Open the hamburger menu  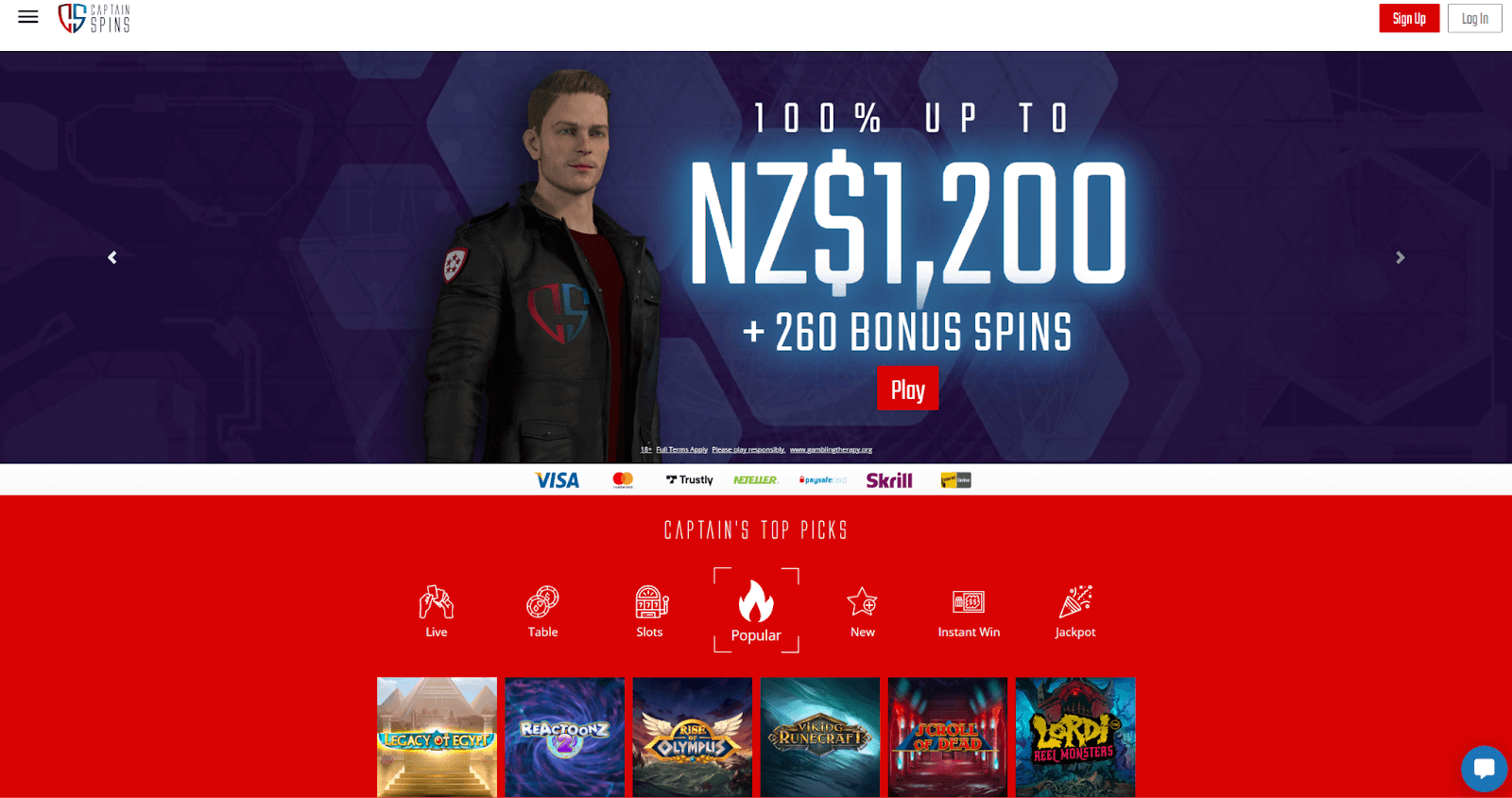[28, 17]
